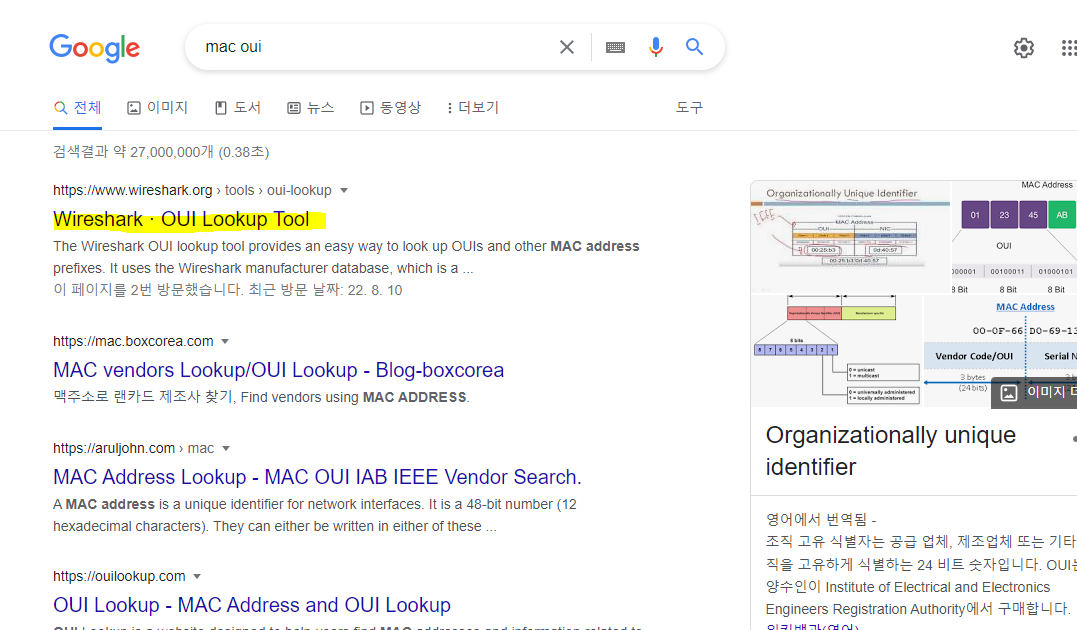
Task: Click the https://ouilookup.com URL text
Action: click(119, 576)
